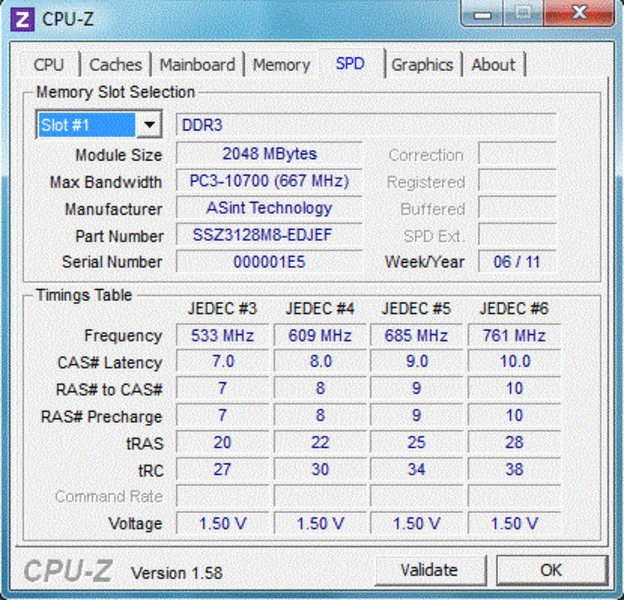Click the tRAS value 22
This screenshot has height=600, width=624.
coord(320,442)
